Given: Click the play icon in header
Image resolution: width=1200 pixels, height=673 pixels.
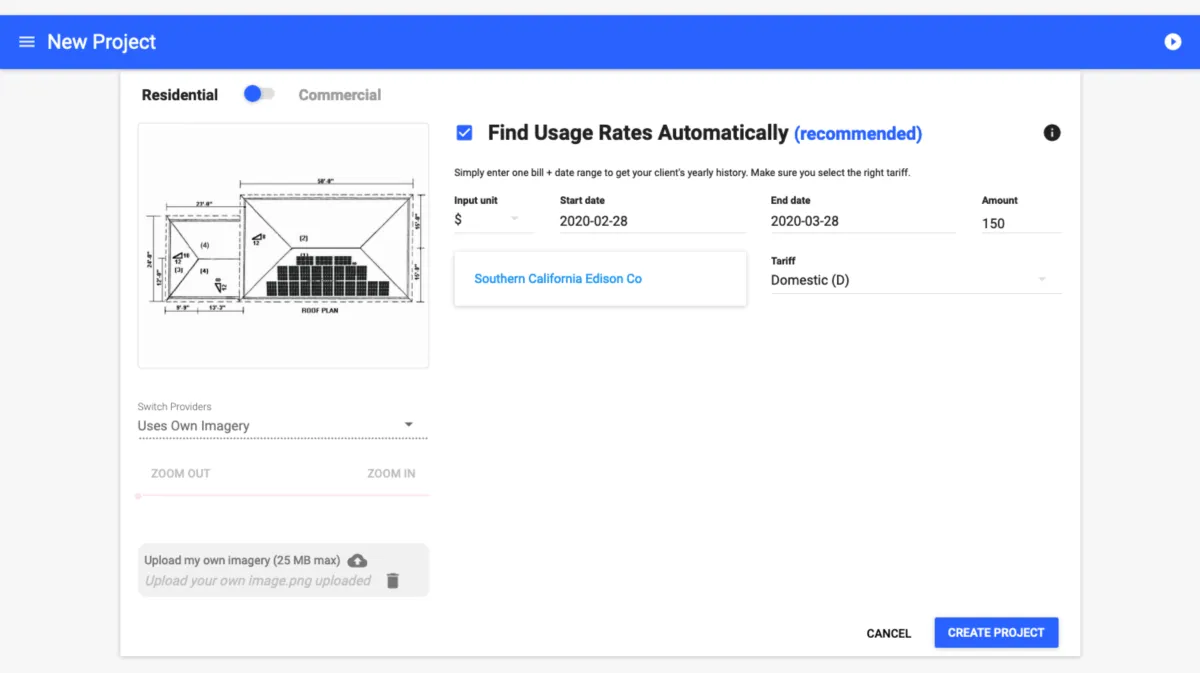Looking at the screenshot, I should 1173,42.
